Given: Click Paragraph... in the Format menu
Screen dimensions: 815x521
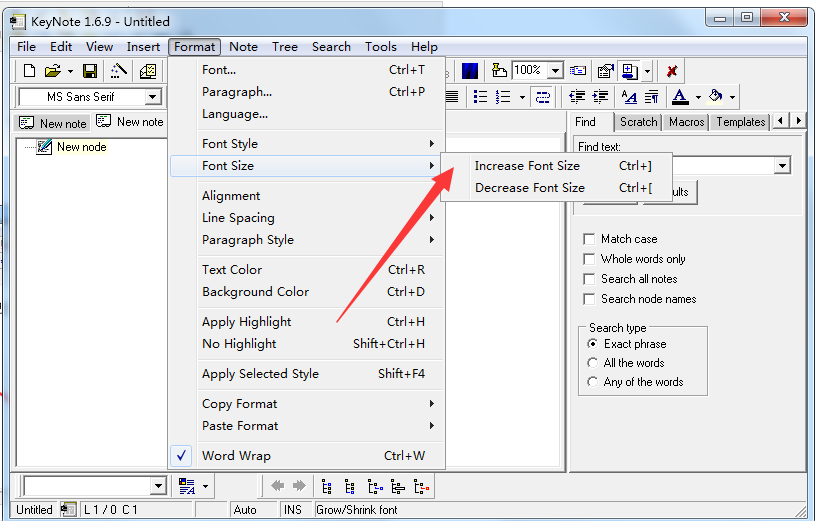Looking at the screenshot, I should (x=307, y=92).
